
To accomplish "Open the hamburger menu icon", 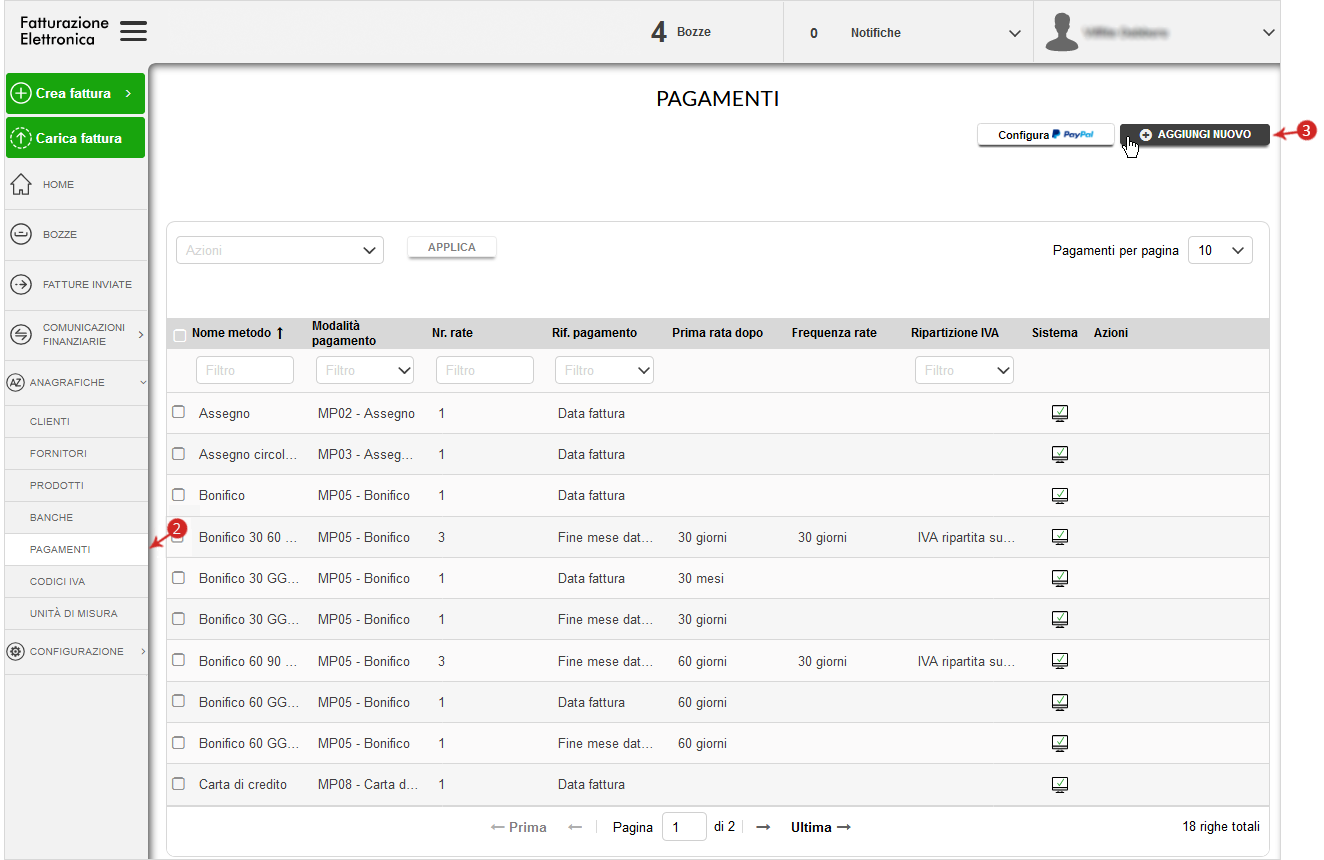I will pyautogui.click(x=133, y=32).
